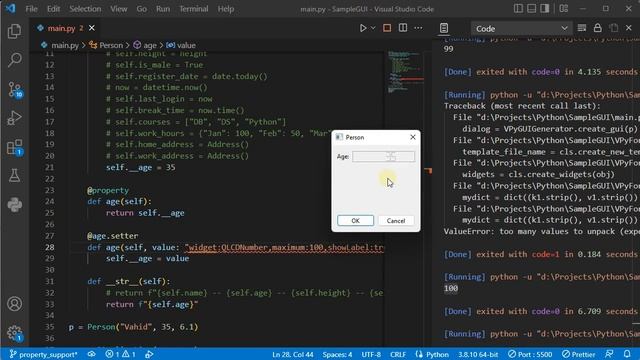The image size is (640, 360).
Task: Open Run and Debug view
Action: 14,118
